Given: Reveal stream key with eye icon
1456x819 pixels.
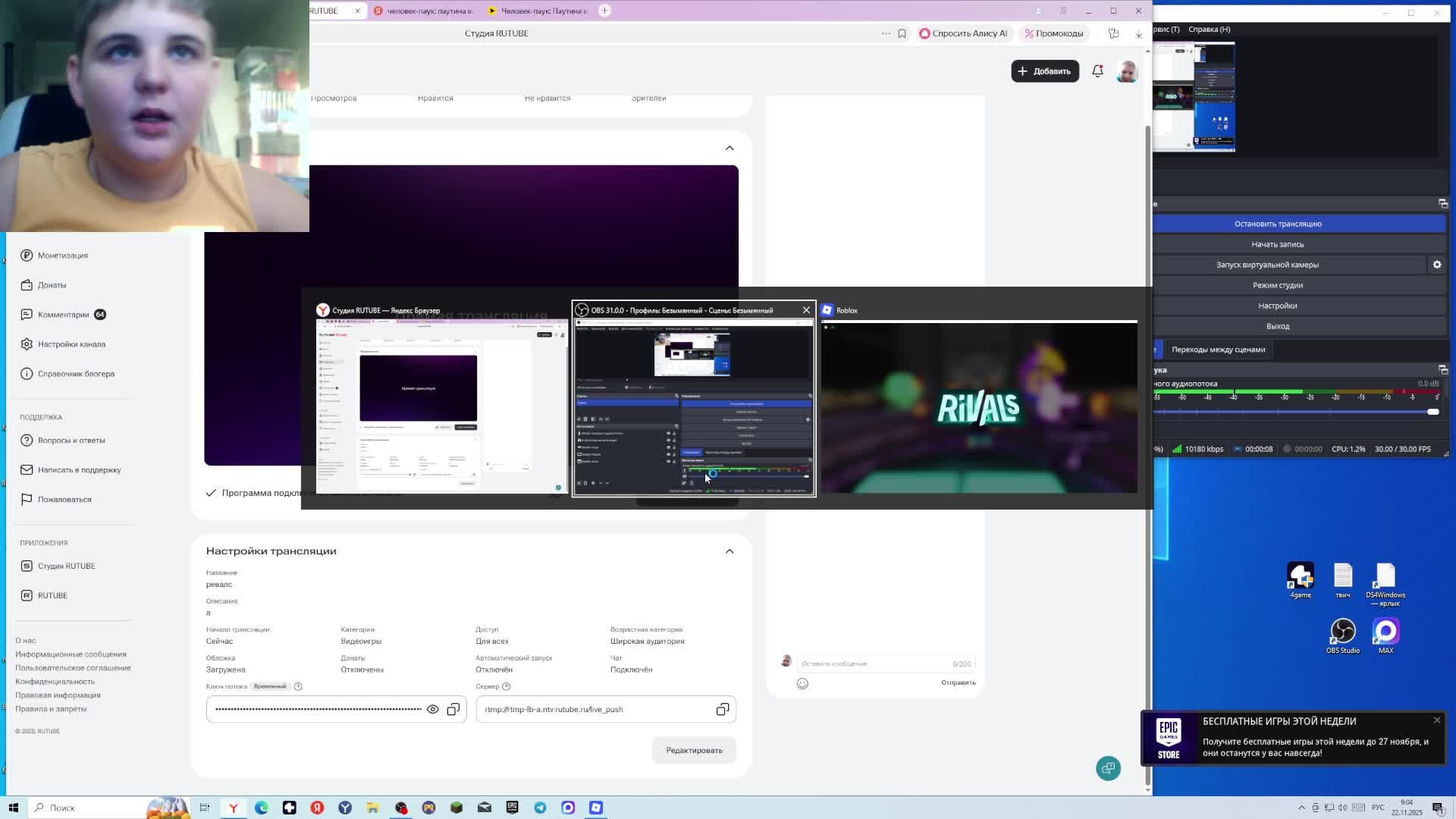Looking at the screenshot, I should 432,709.
